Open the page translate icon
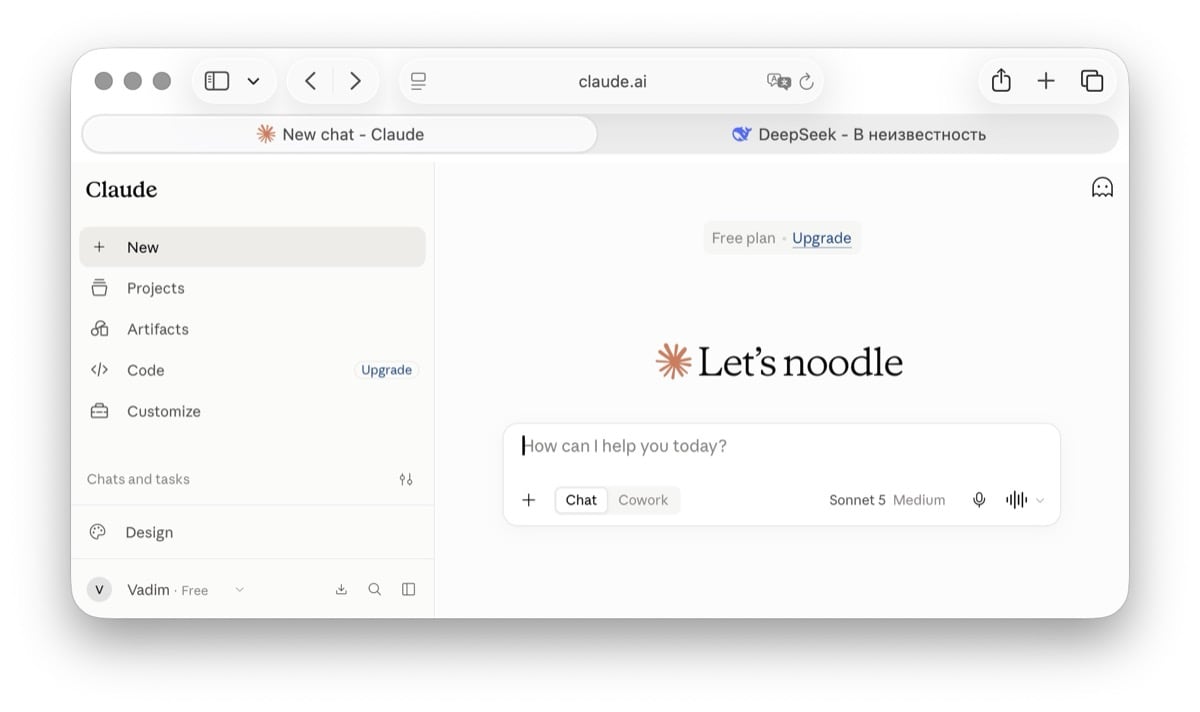Screen dimensions: 1200x712 pyautogui.click(x=778, y=82)
